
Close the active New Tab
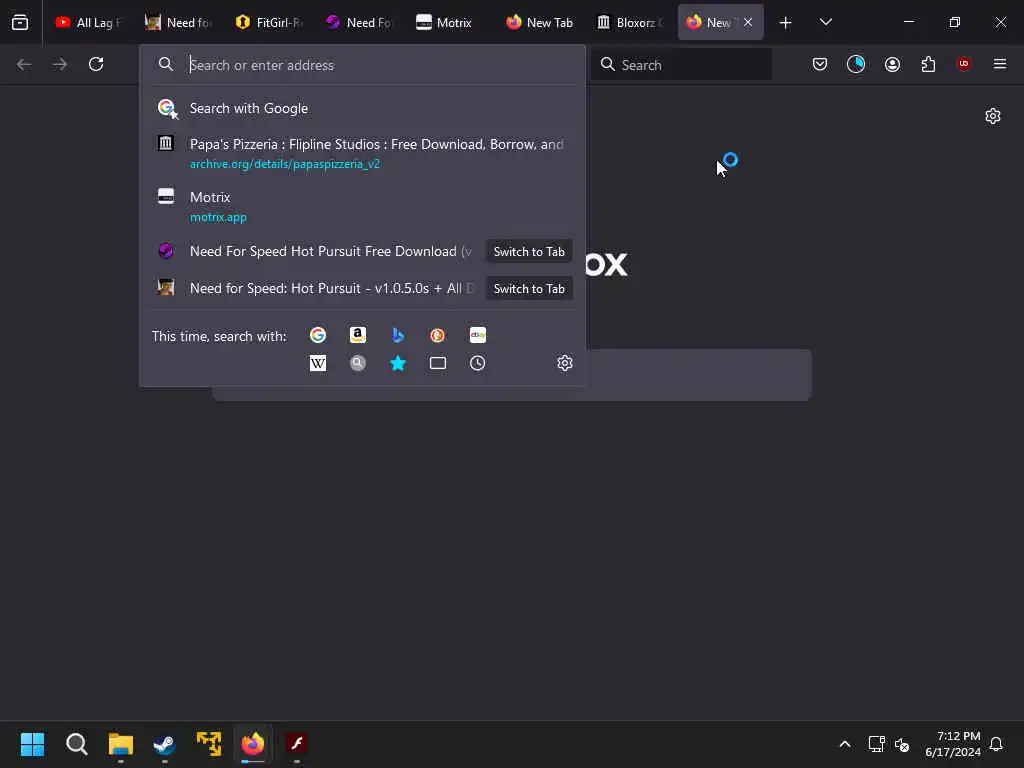[x=748, y=22]
